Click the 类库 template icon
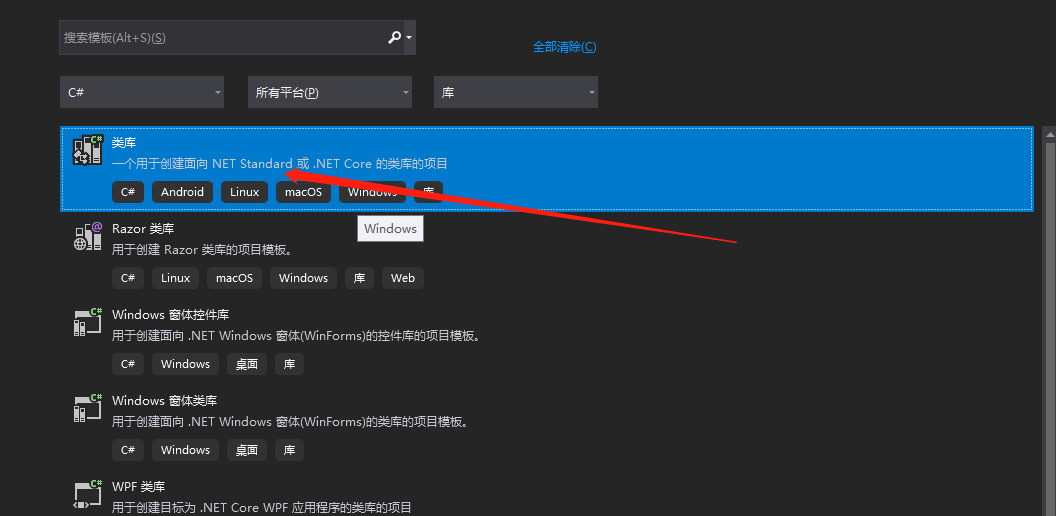This screenshot has height=516, width=1056. click(88, 150)
